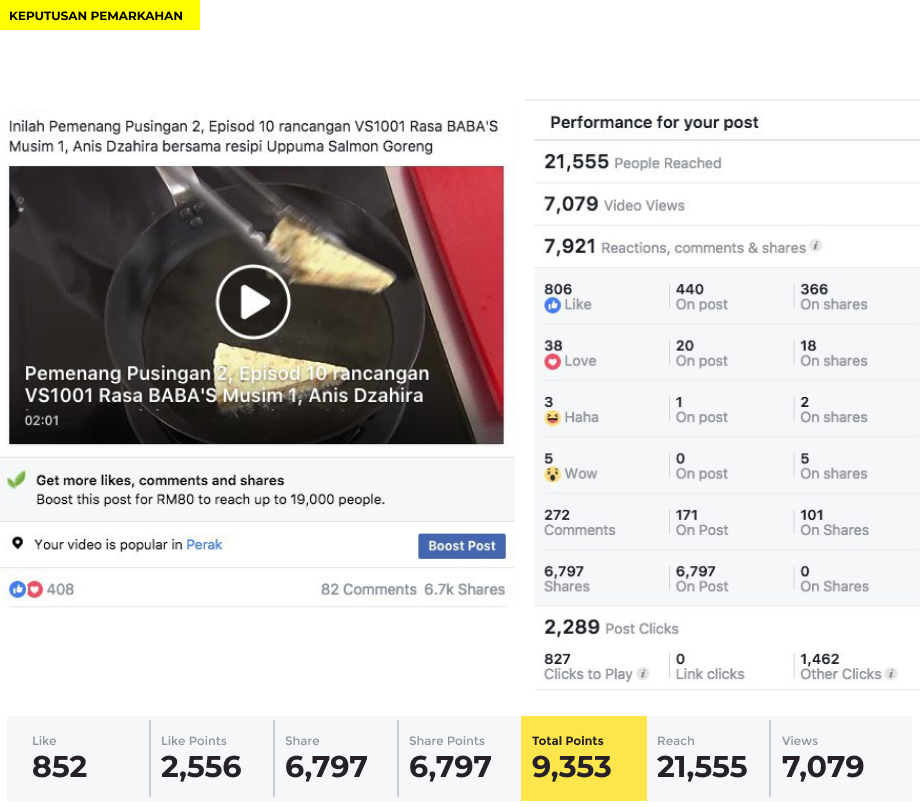Image resolution: width=920 pixels, height=807 pixels.
Task: Open the Perak location link
Action: pos(204,545)
